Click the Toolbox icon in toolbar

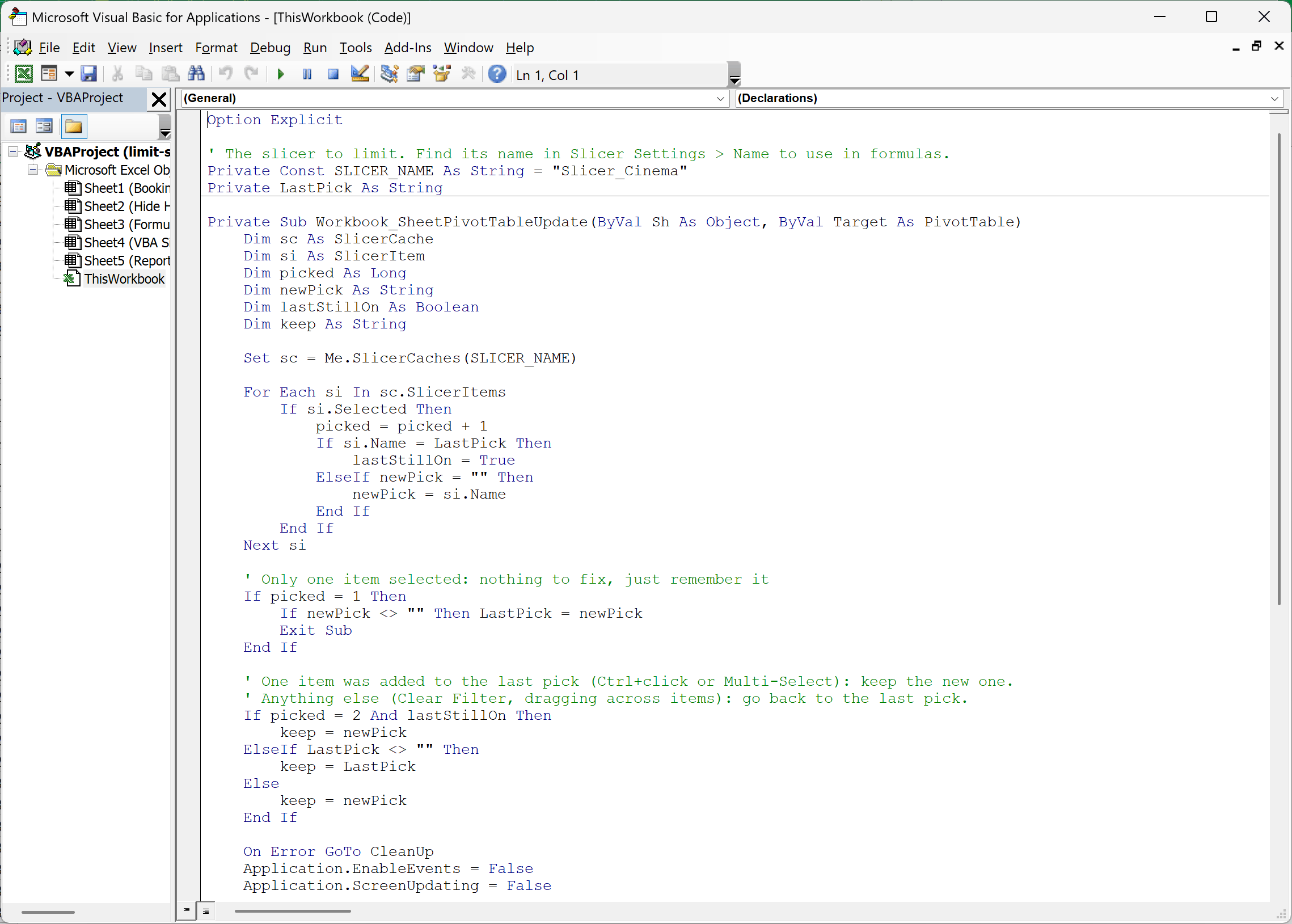click(x=469, y=74)
